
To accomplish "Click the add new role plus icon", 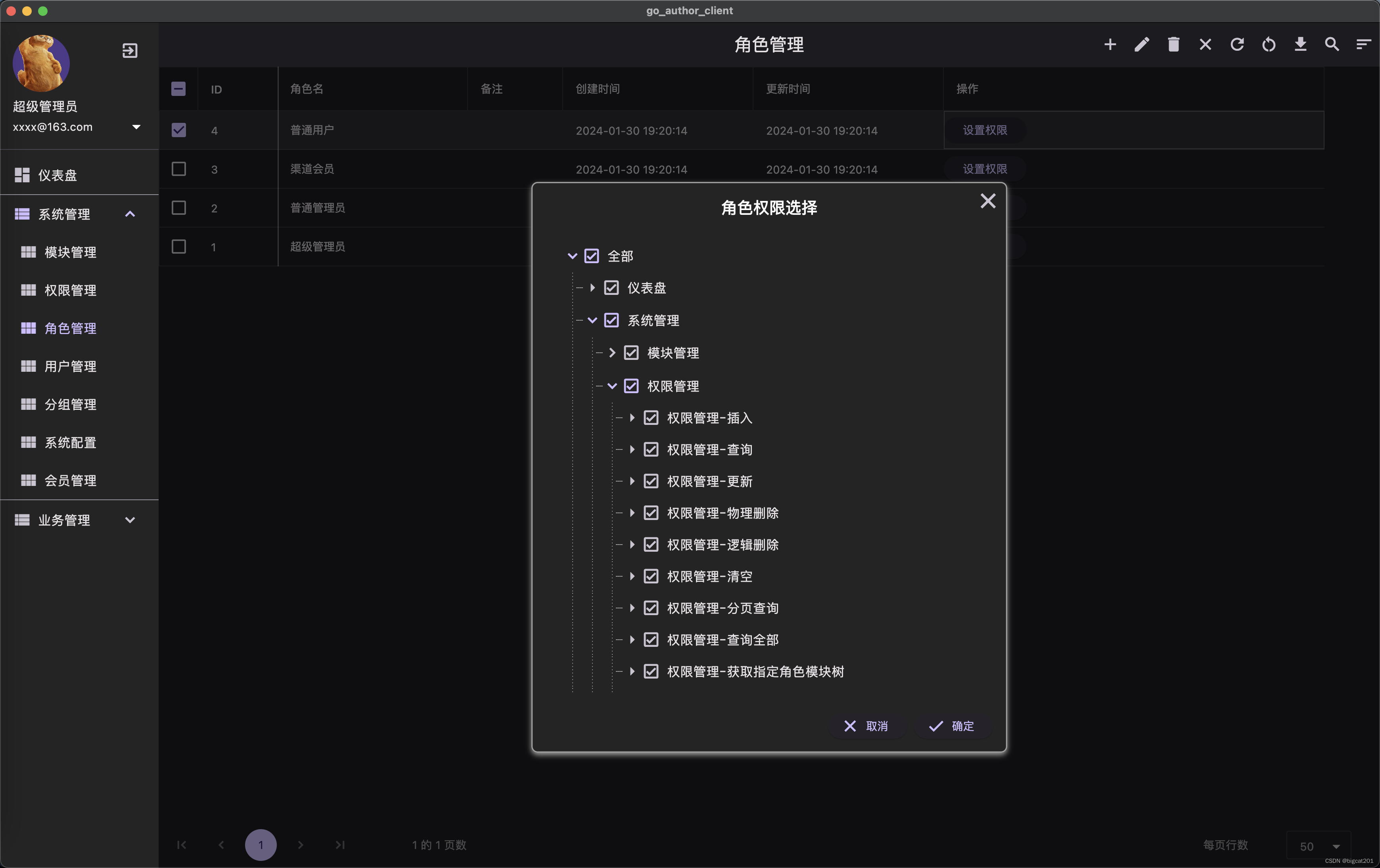I will pos(1110,44).
